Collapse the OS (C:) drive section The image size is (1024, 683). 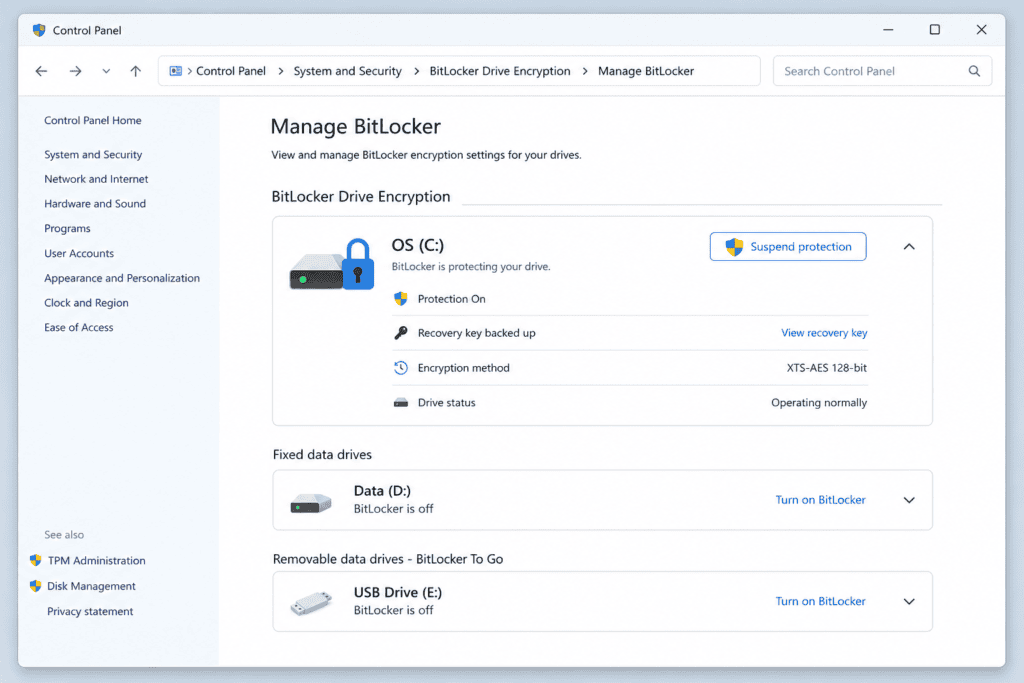pyautogui.click(x=908, y=247)
